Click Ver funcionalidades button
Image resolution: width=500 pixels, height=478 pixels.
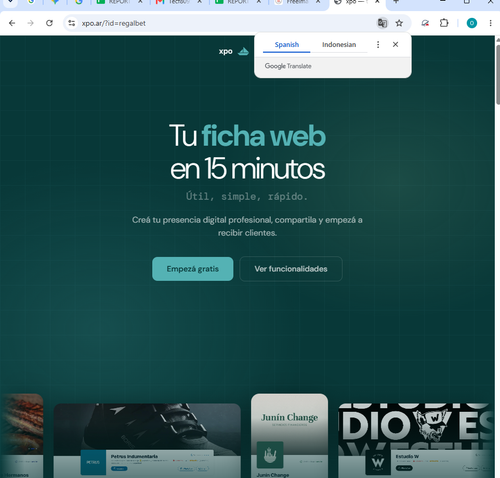click(x=291, y=269)
